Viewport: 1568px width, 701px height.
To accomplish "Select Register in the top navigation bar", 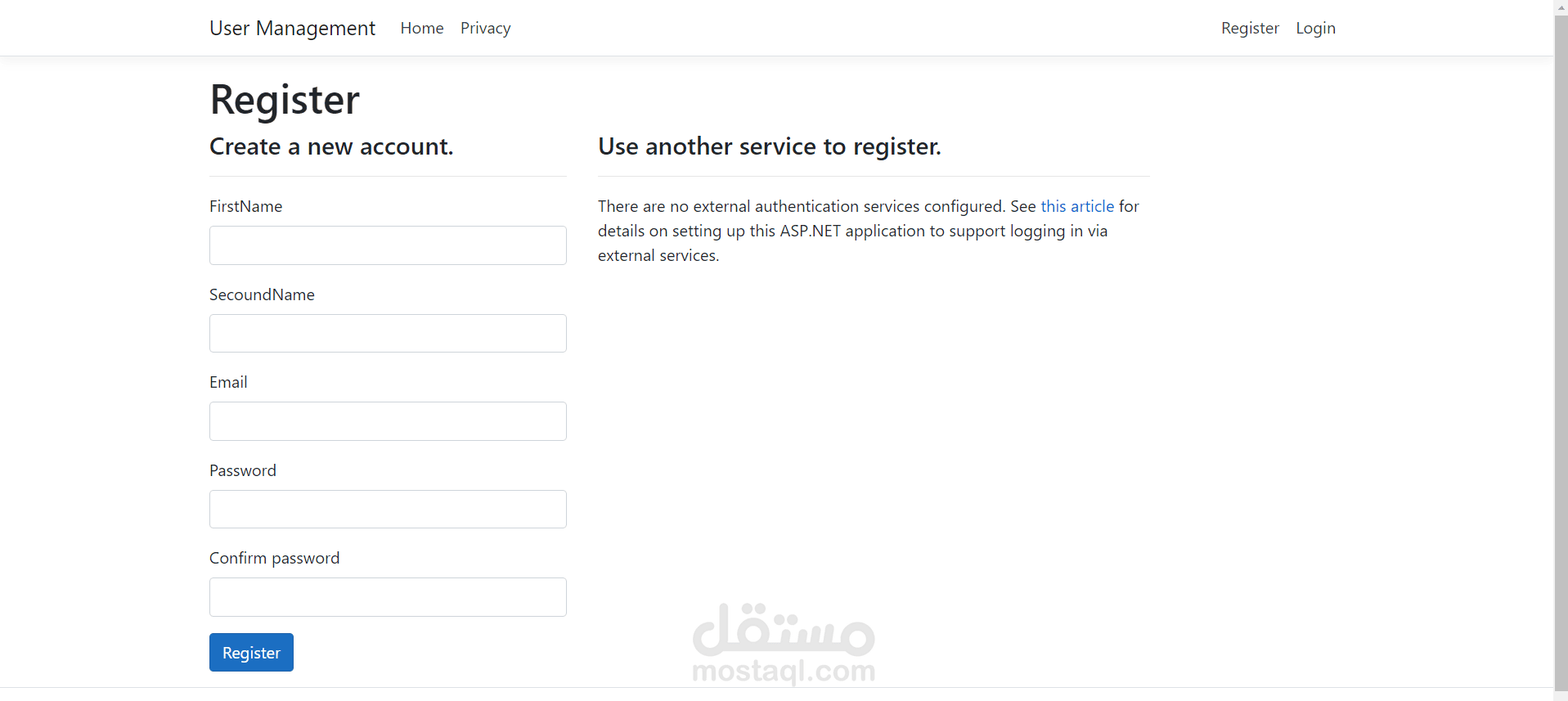I will [1250, 28].
